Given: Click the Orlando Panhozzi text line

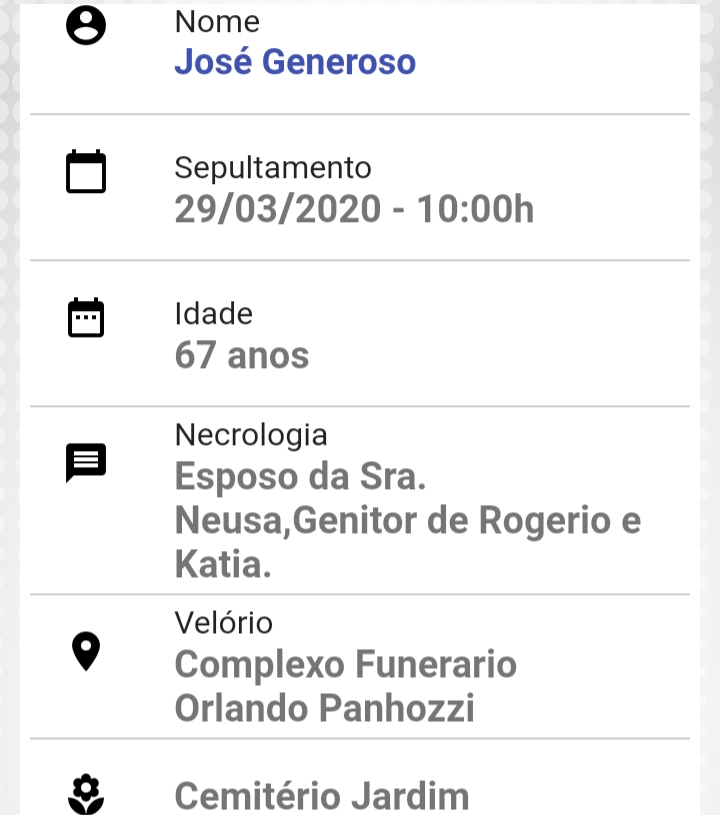Looking at the screenshot, I should pyautogui.click(x=325, y=708).
